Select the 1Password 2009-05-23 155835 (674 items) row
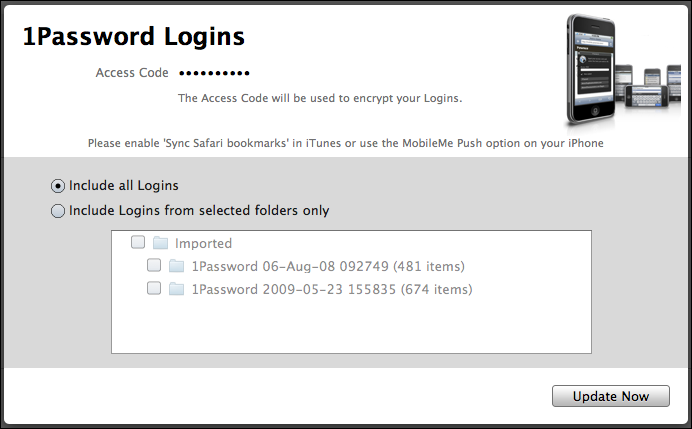 click(351, 289)
